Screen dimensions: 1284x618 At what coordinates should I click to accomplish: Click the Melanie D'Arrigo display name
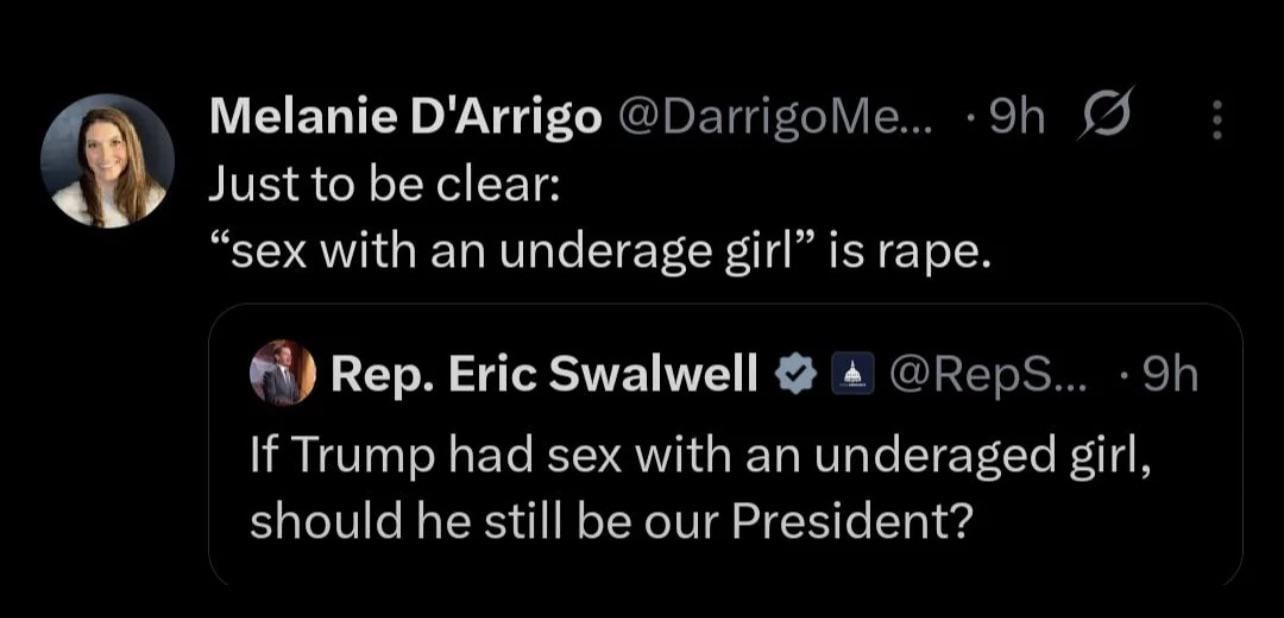[405, 120]
